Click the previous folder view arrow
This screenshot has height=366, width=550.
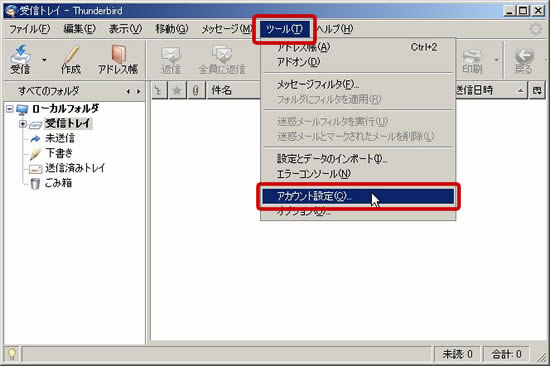[x=128, y=92]
